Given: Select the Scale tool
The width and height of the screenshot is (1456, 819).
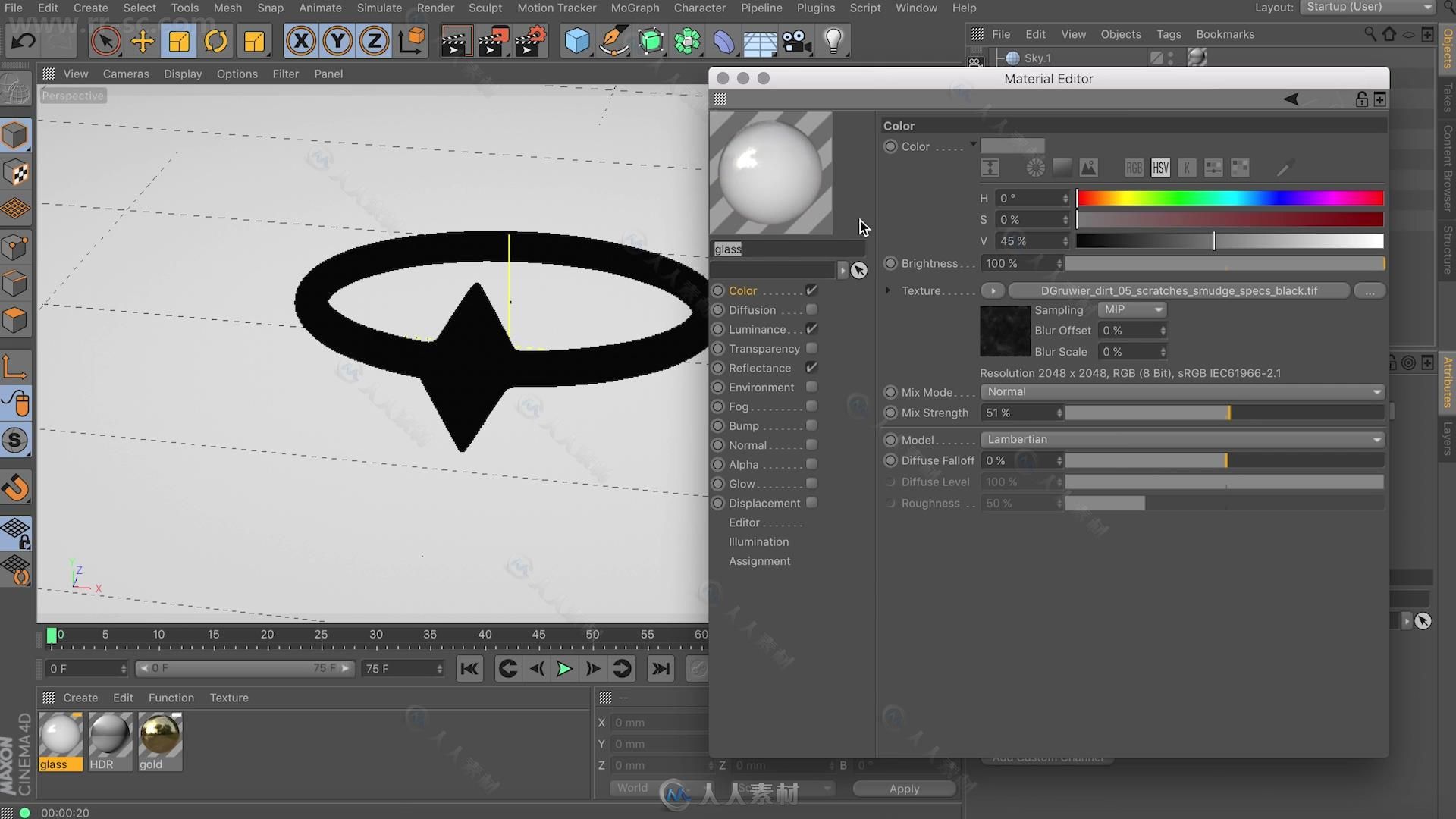Looking at the screenshot, I should pos(179,41).
